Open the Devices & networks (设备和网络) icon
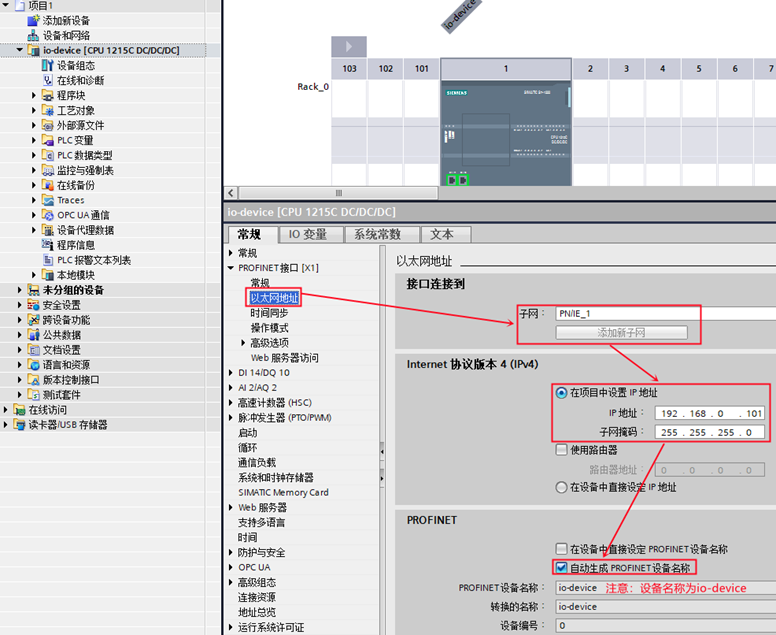 [x=33, y=35]
